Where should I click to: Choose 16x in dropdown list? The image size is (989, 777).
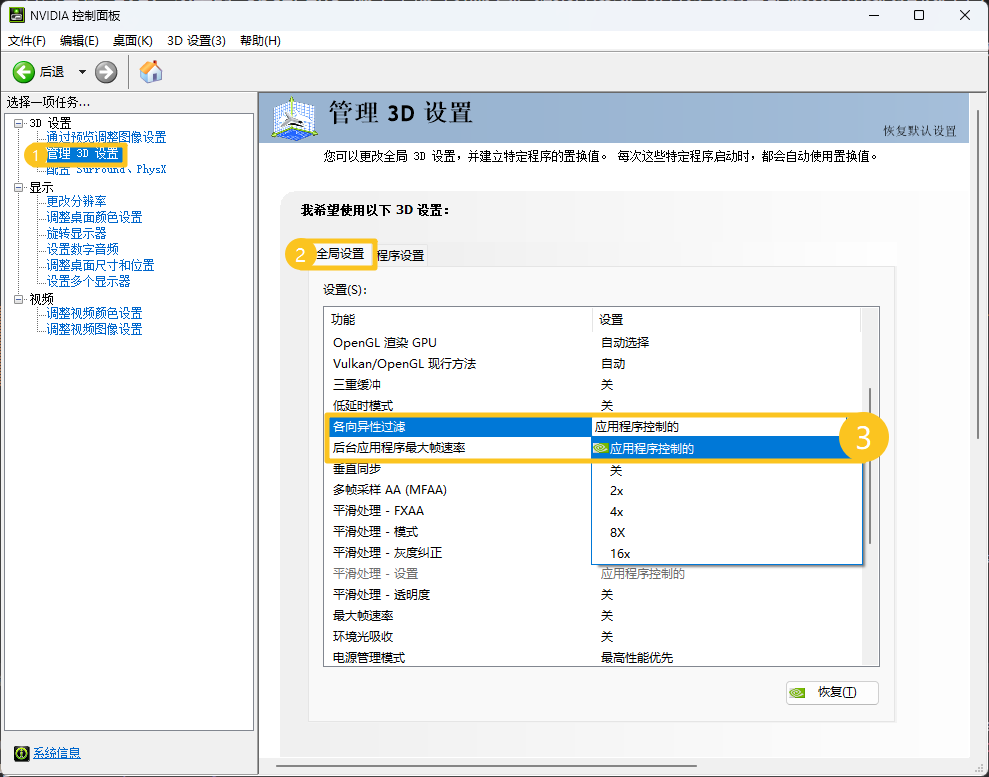(725, 554)
